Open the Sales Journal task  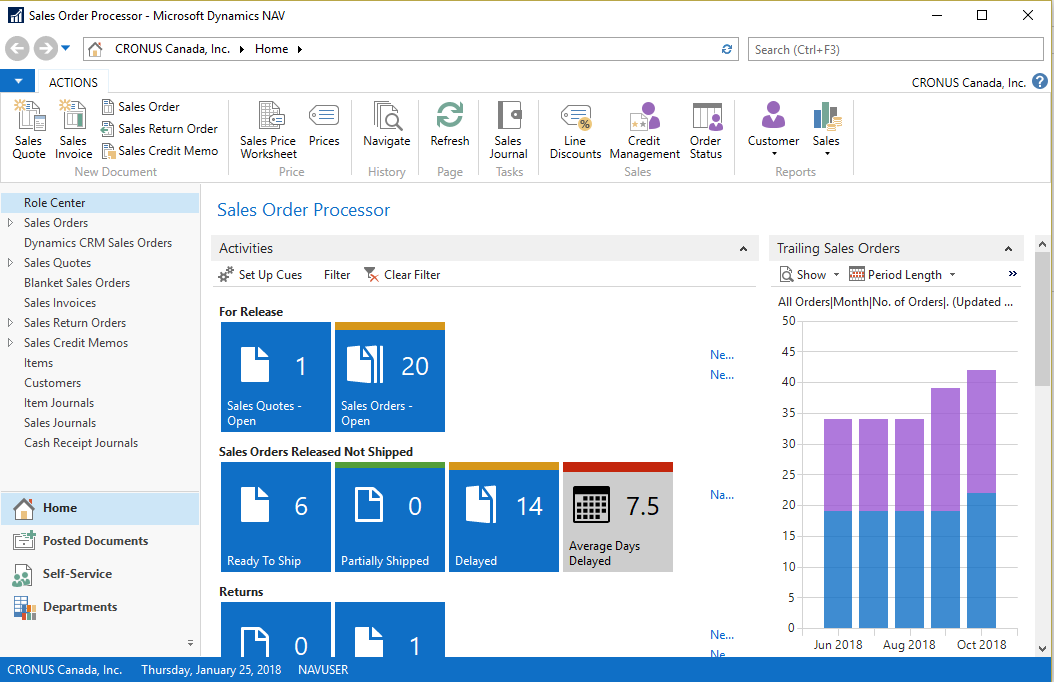click(508, 130)
